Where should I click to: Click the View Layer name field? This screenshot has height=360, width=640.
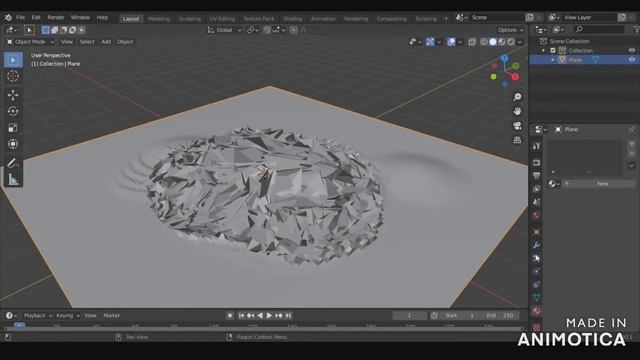[589, 18]
